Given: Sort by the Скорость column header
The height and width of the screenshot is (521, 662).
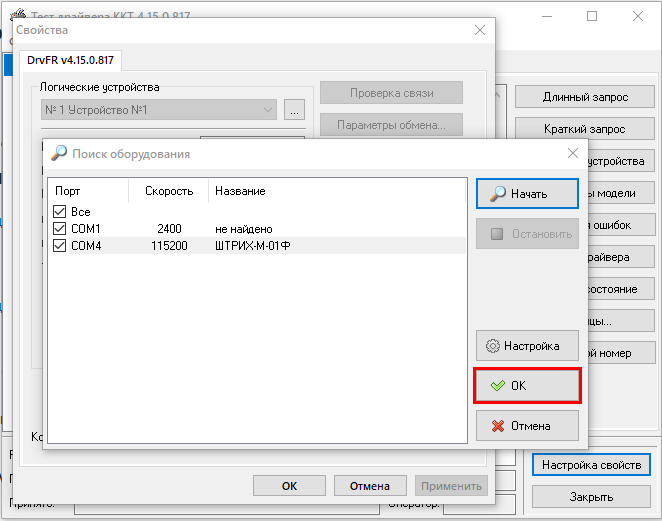Looking at the screenshot, I should (166, 191).
